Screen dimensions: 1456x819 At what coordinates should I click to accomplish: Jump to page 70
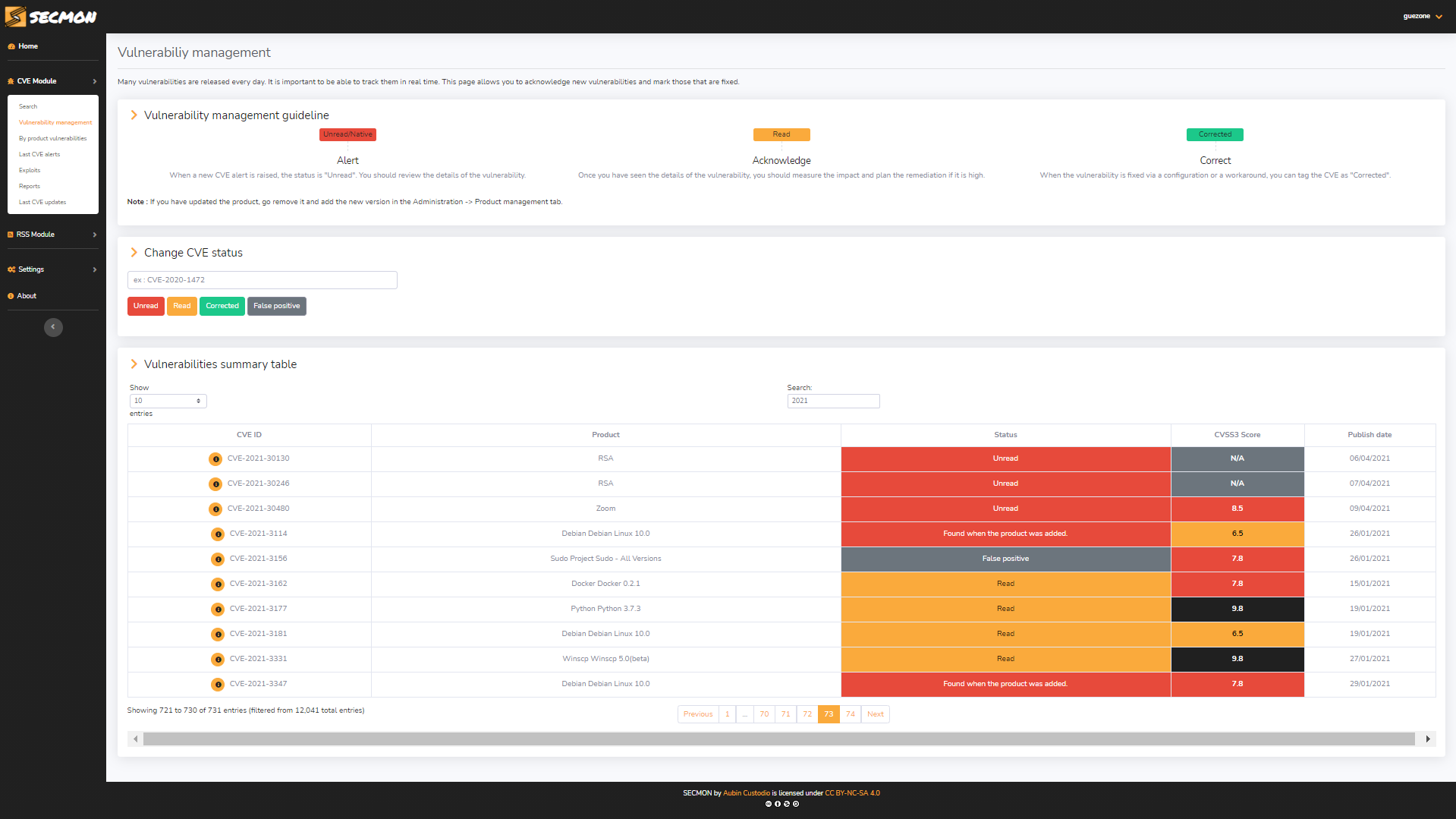(764, 714)
